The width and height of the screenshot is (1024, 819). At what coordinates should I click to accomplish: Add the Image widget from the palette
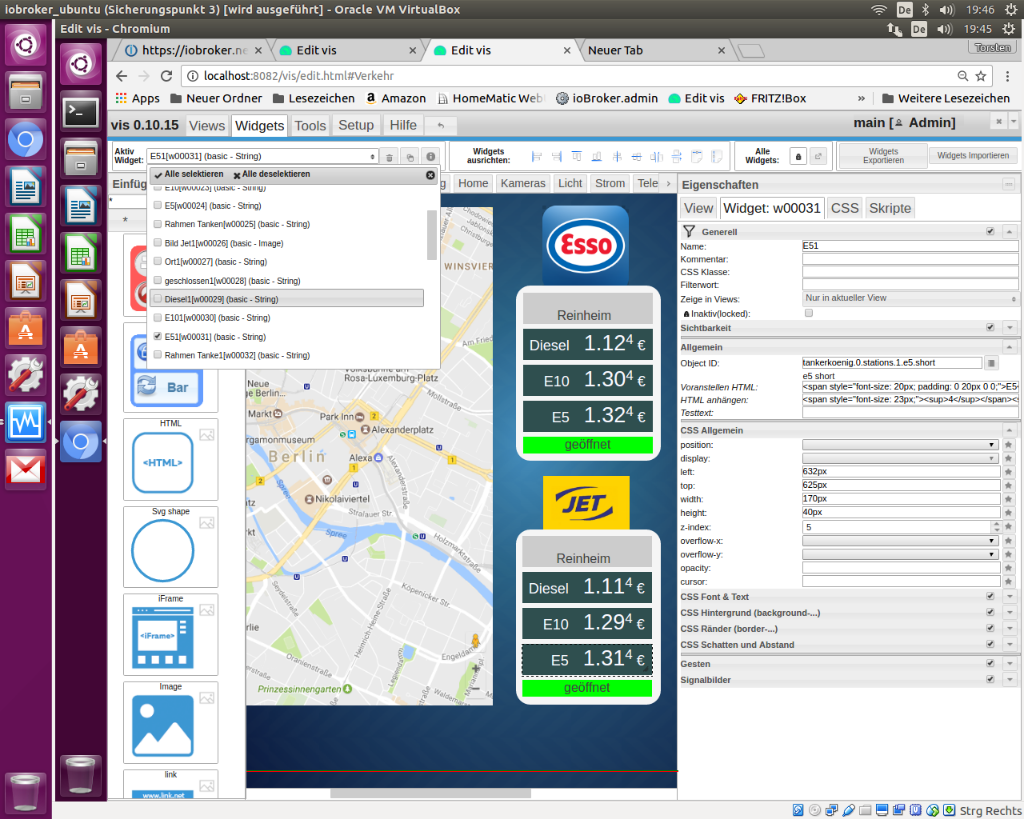(x=170, y=722)
